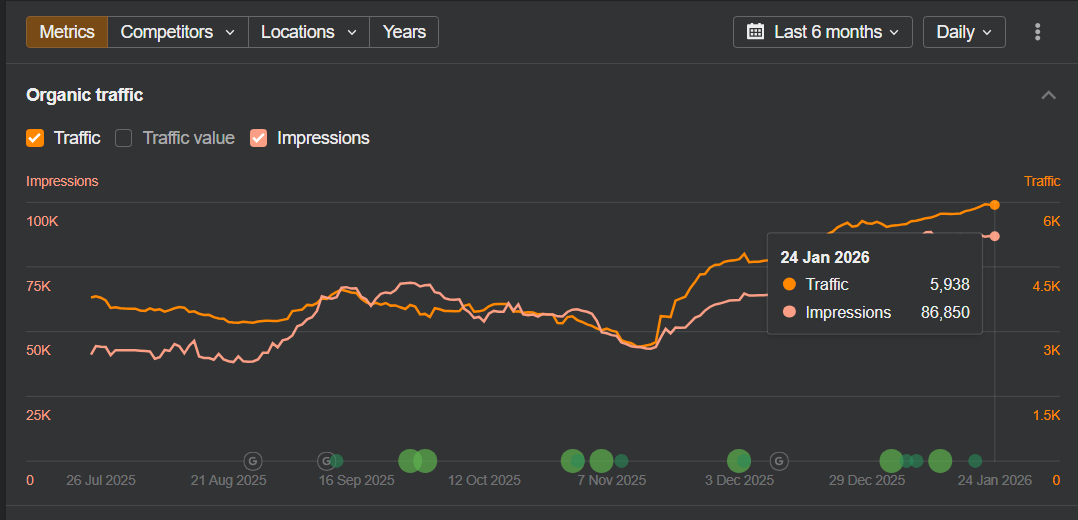Click the small green dot near 24 Jan 2026
1078x520 pixels.
(x=975, y=461)
